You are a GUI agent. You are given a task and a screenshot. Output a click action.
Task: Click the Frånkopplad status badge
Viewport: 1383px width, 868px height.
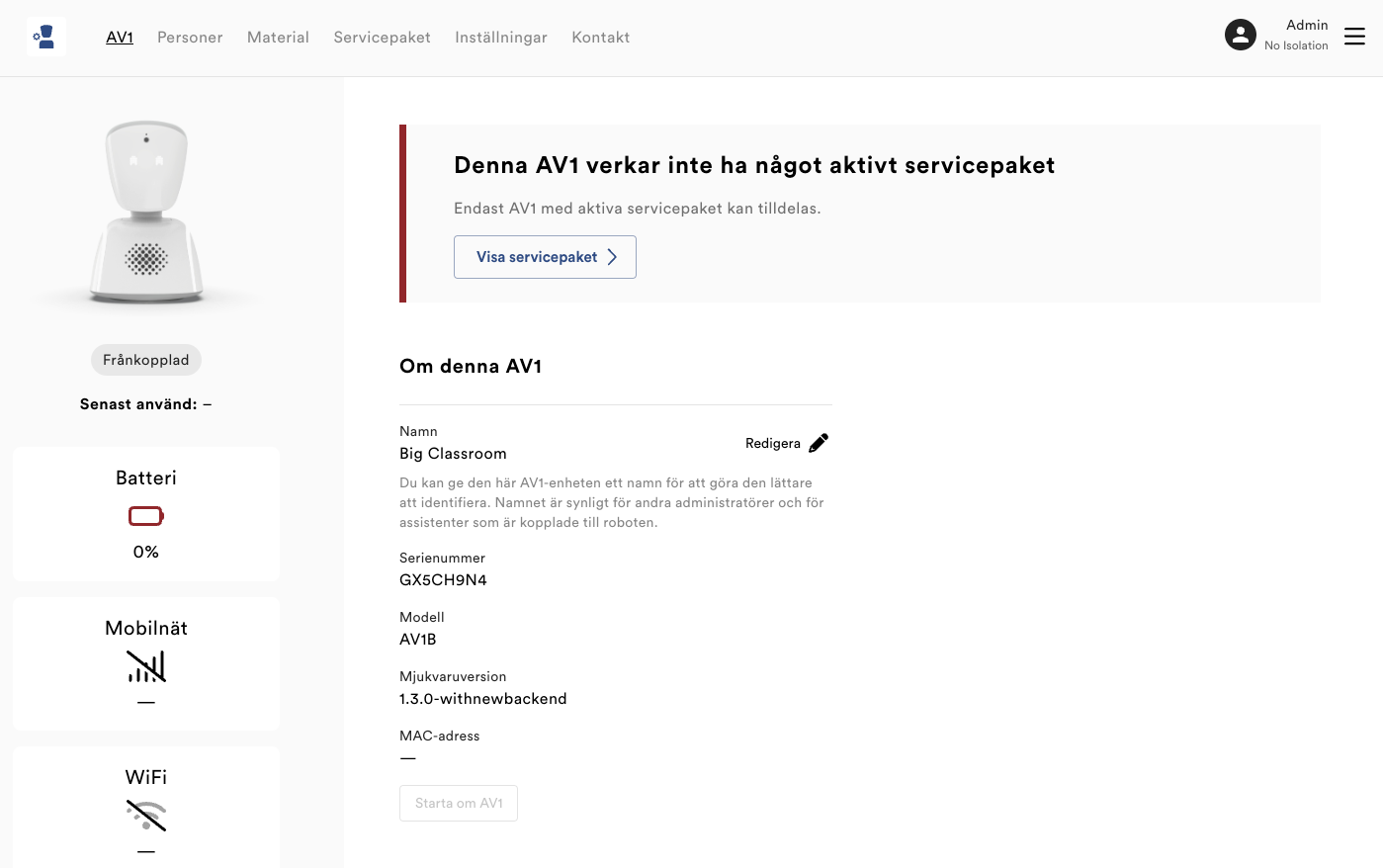[146, 360]
